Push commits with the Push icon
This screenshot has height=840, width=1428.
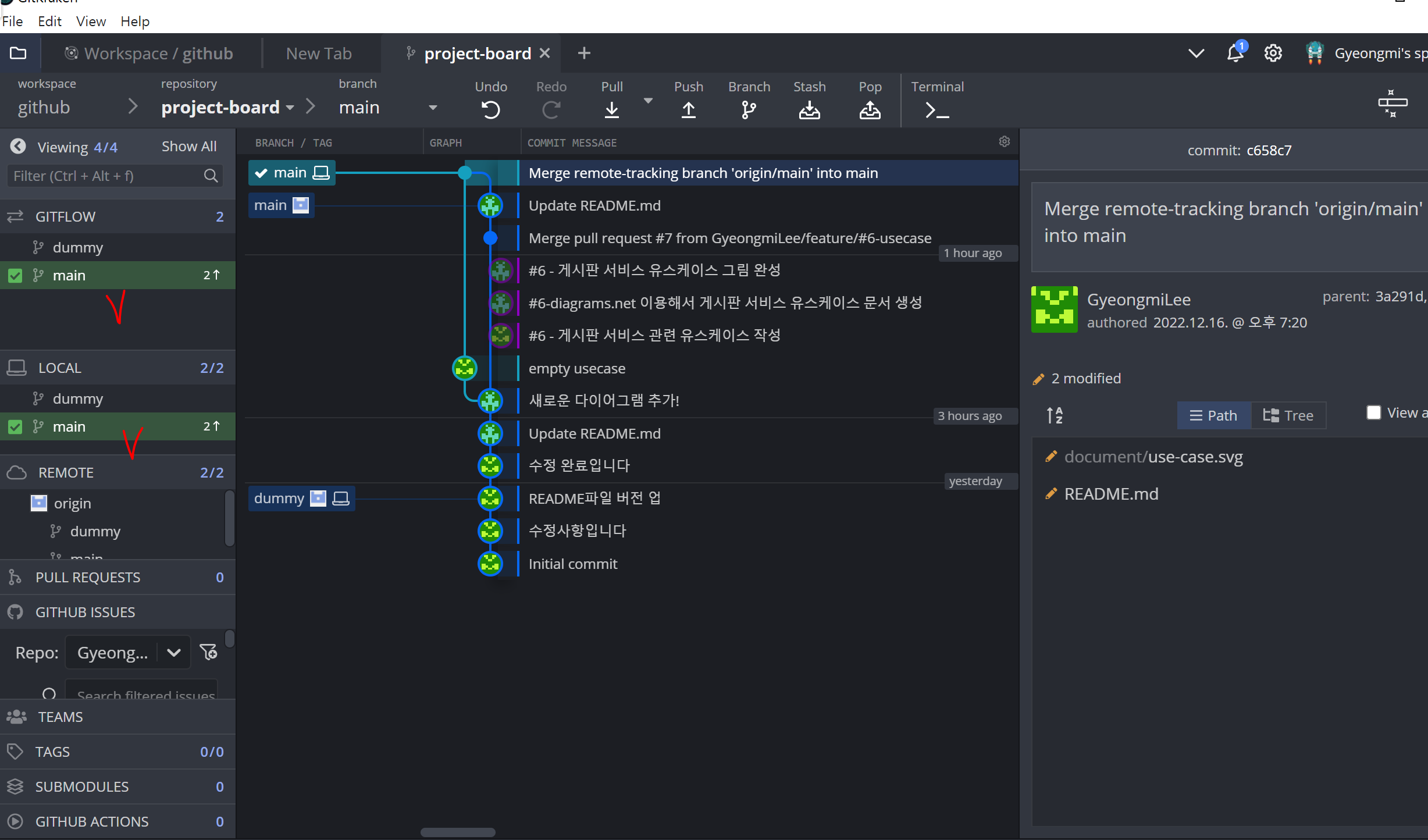[x=688, y=109]
